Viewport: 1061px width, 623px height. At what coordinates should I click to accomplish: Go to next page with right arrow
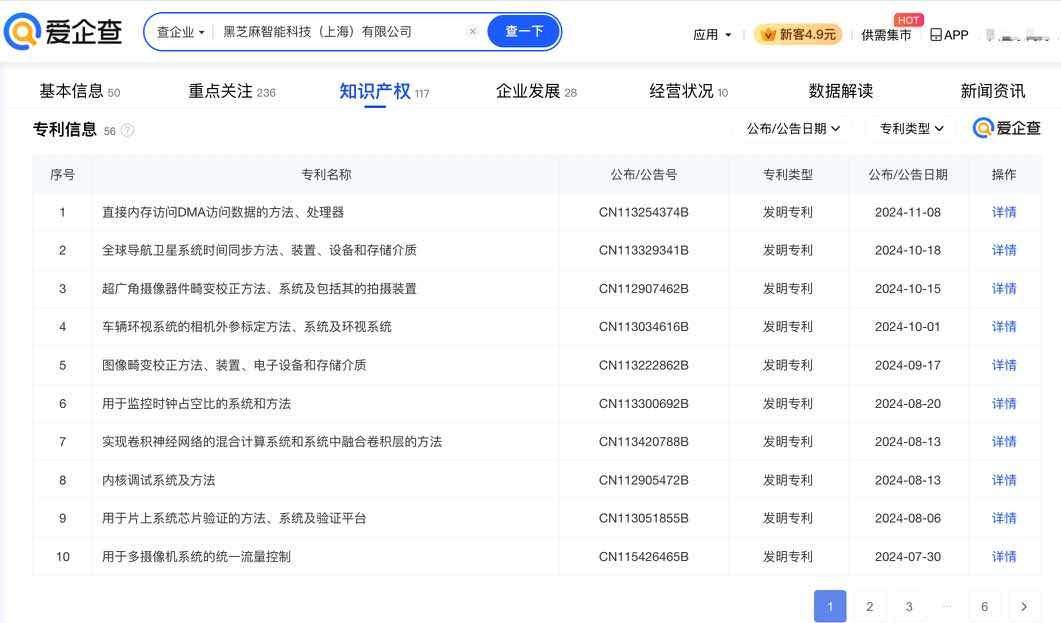click(1023, 606)
